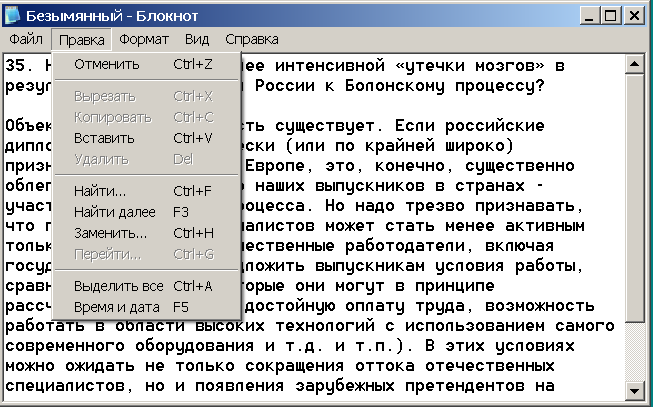Viewport: 653px width, 407px height.
Task: Choose Отменить in the edit menu
Action: [x=107, y=65]
